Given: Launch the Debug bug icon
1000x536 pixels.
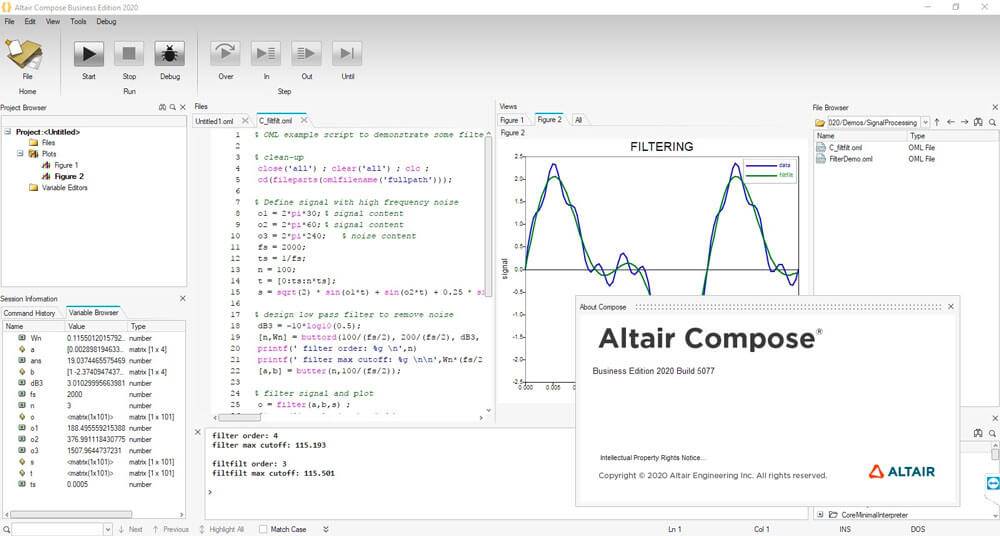Looking at the screenshot, I should click(x=170, y=54).
